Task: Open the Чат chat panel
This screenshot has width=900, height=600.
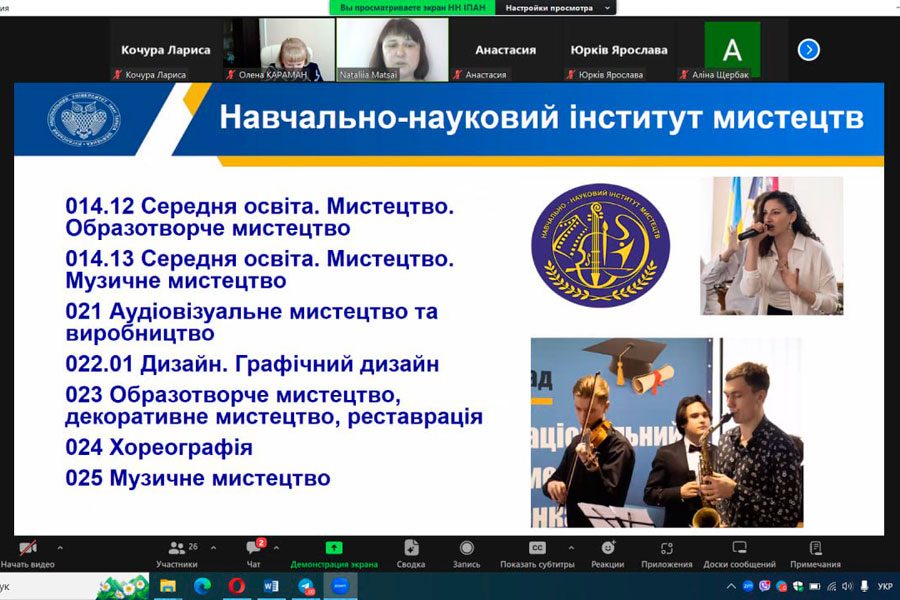Action: [x=254, y=553]
